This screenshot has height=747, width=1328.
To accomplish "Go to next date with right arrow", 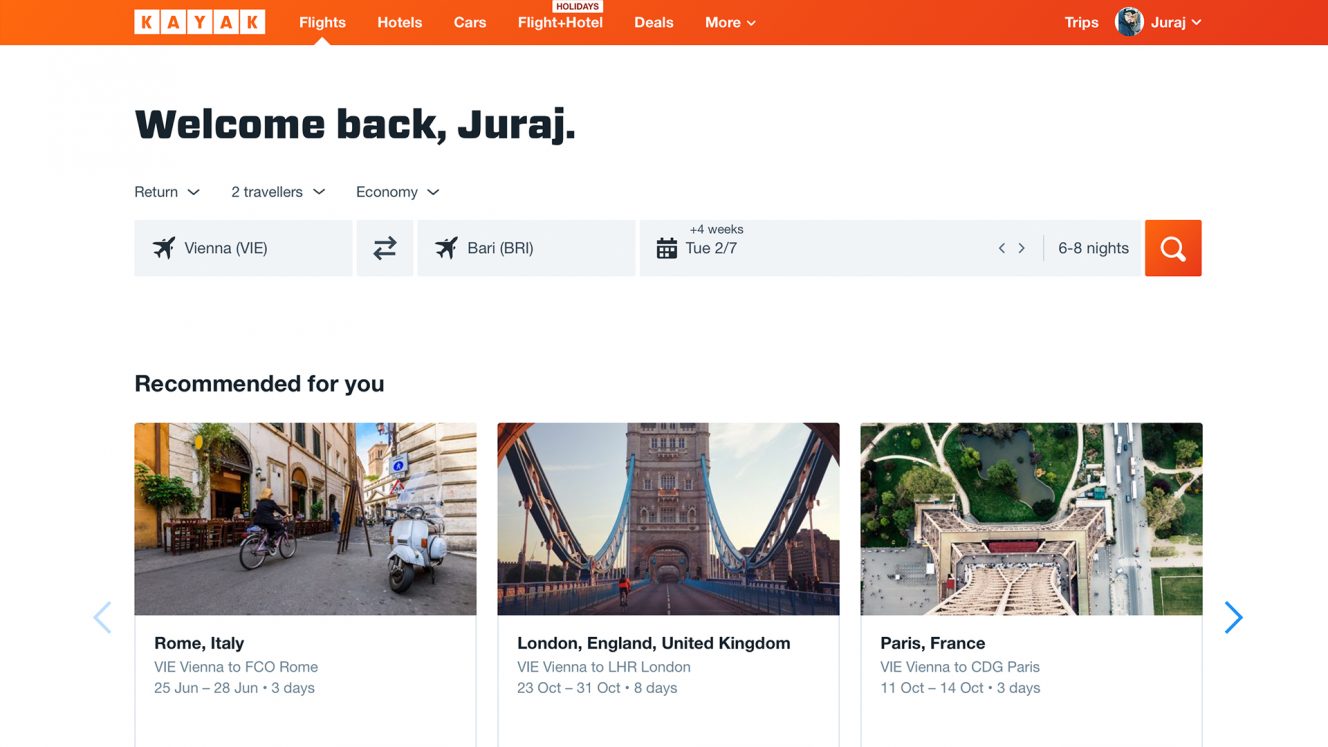I will coord(1021,248).
